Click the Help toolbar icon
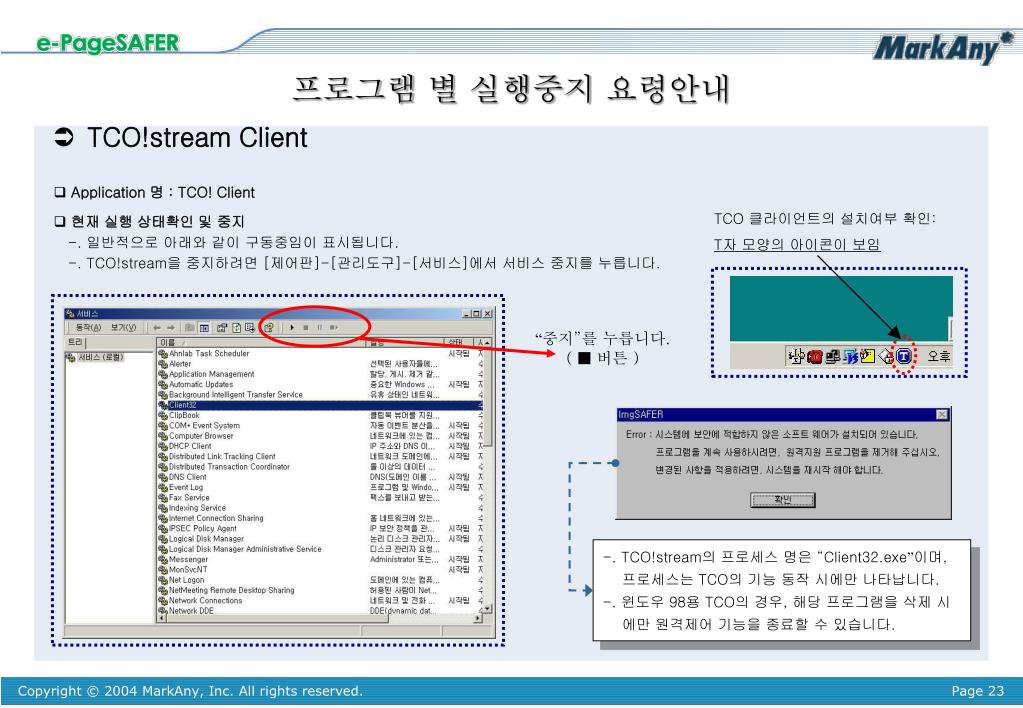This screenshot has width=1023, height=708. (x=268, y=328)
